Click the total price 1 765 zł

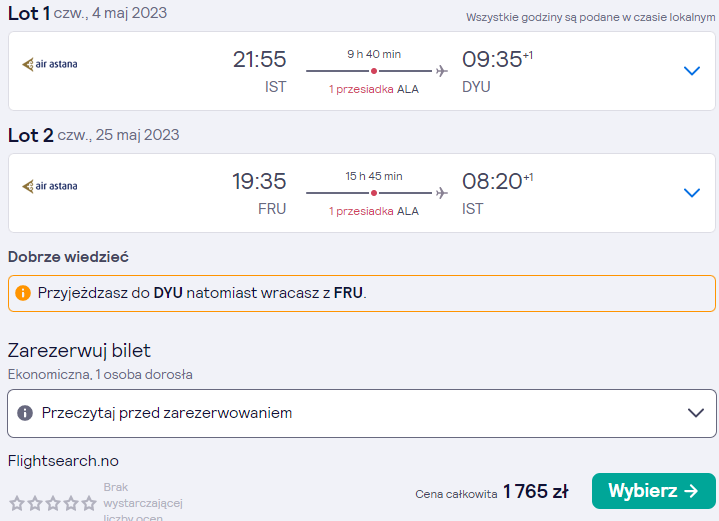[536, 491]
